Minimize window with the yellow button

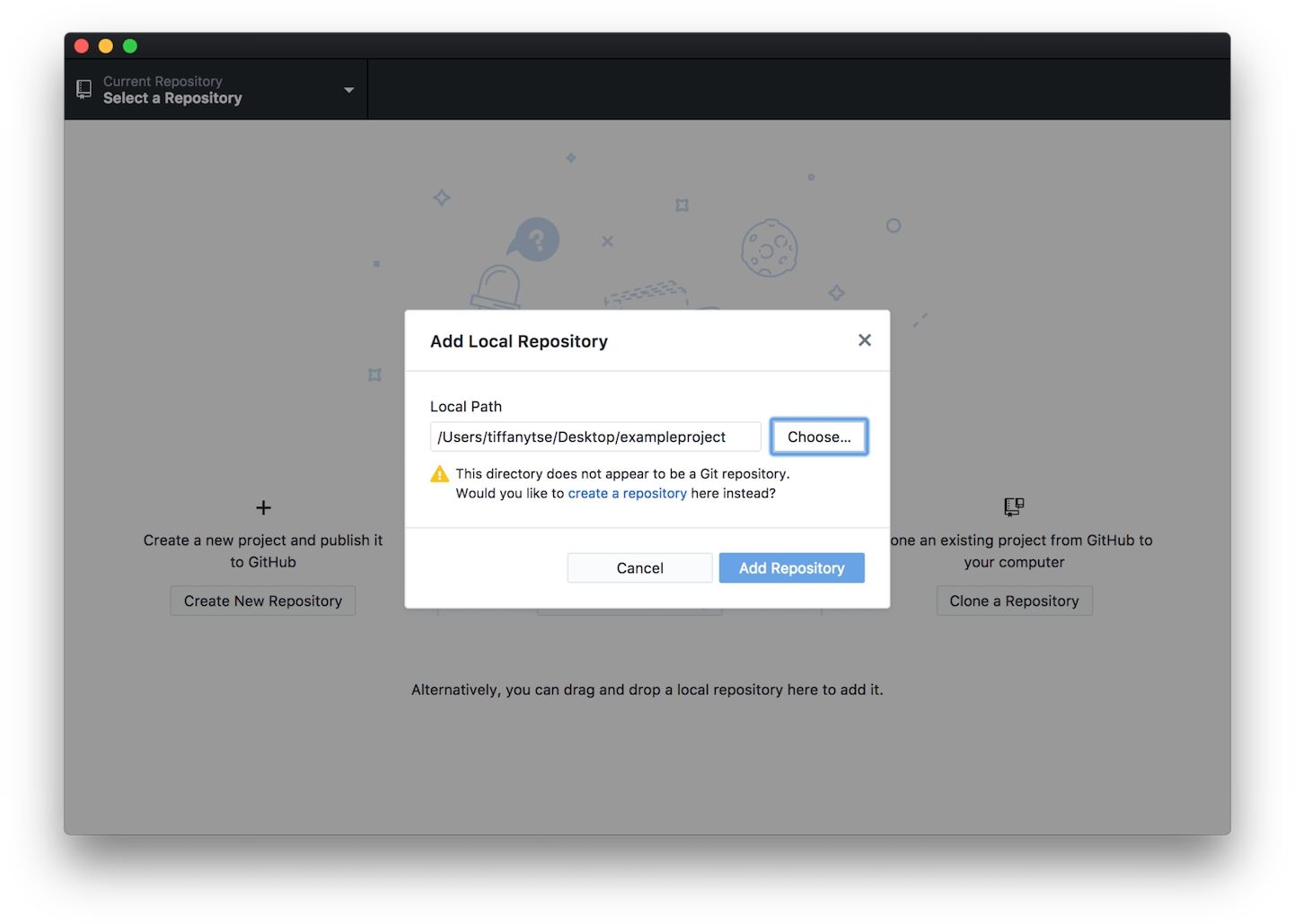106,46
